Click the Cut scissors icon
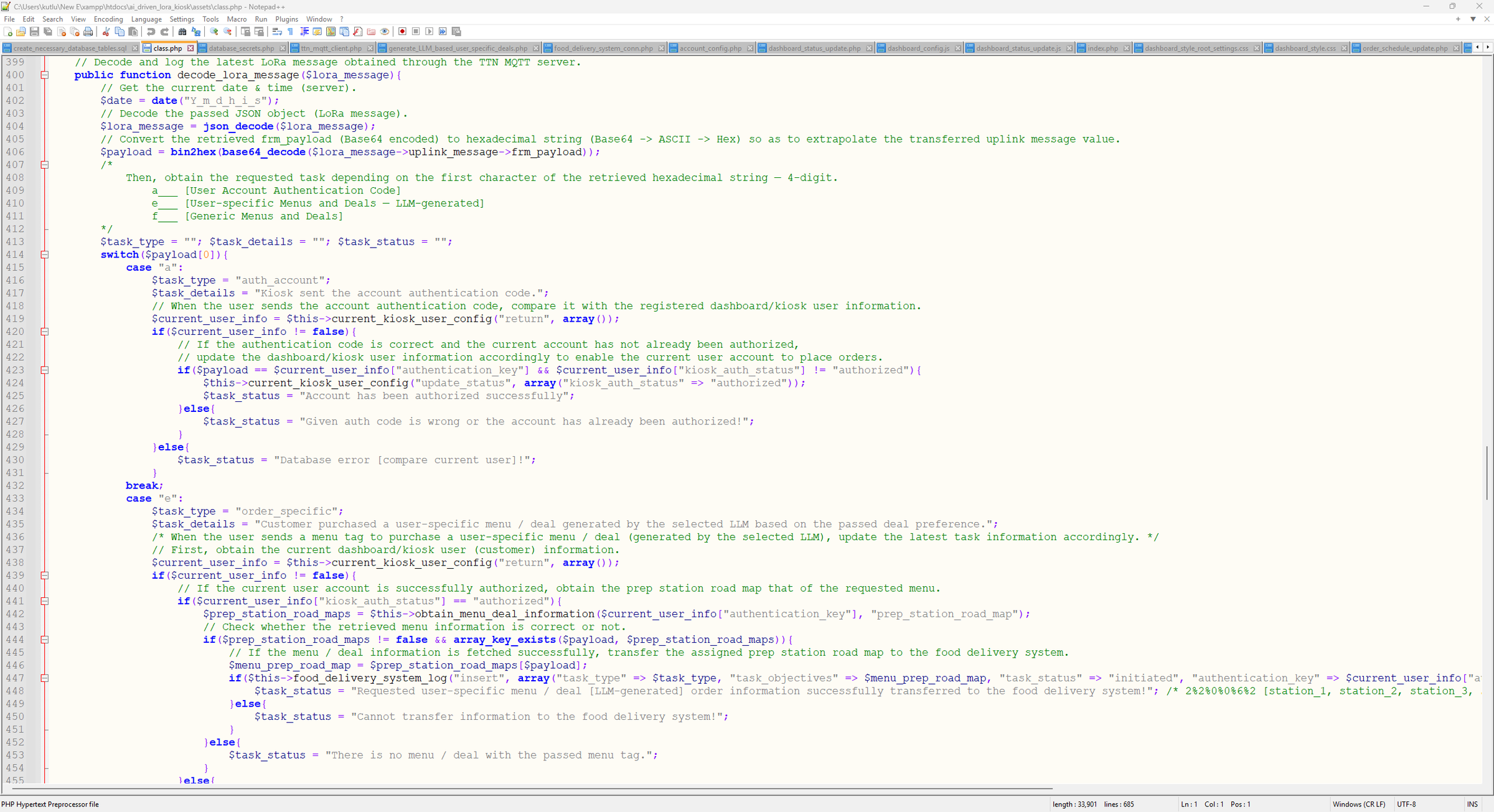The width and height of the screenshot is (1494, 812). (x=106, y=32)
